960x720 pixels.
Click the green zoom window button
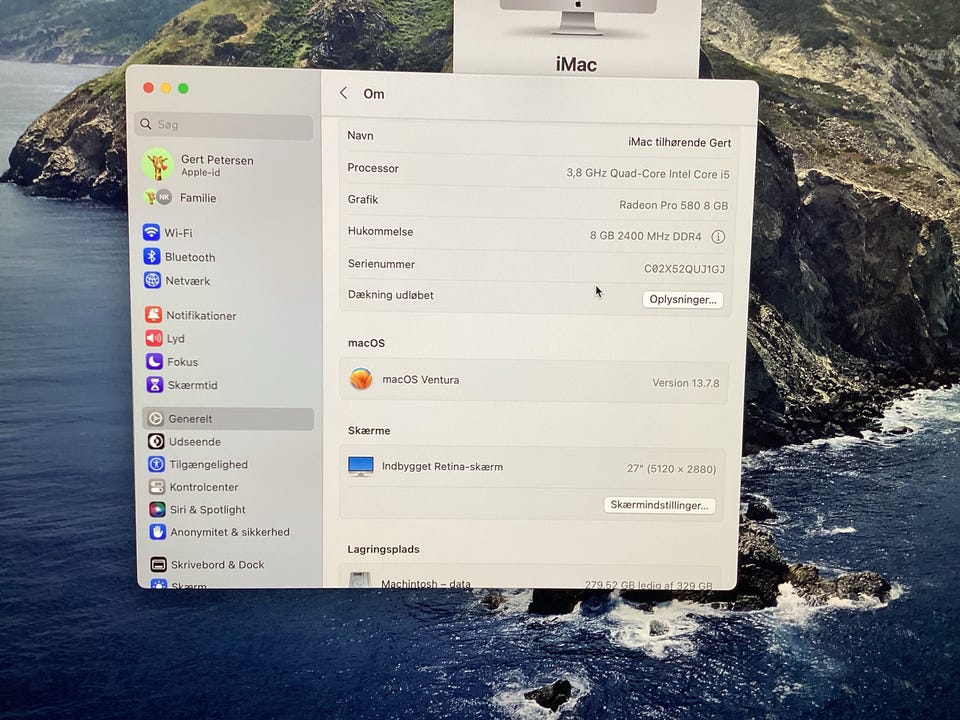pyautogui.click(x=183, y=88)
